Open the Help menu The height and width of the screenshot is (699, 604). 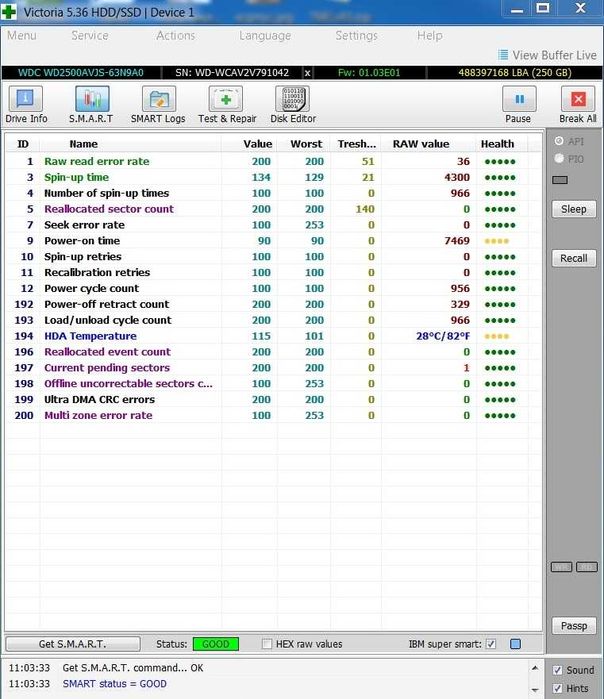(430, 35)
